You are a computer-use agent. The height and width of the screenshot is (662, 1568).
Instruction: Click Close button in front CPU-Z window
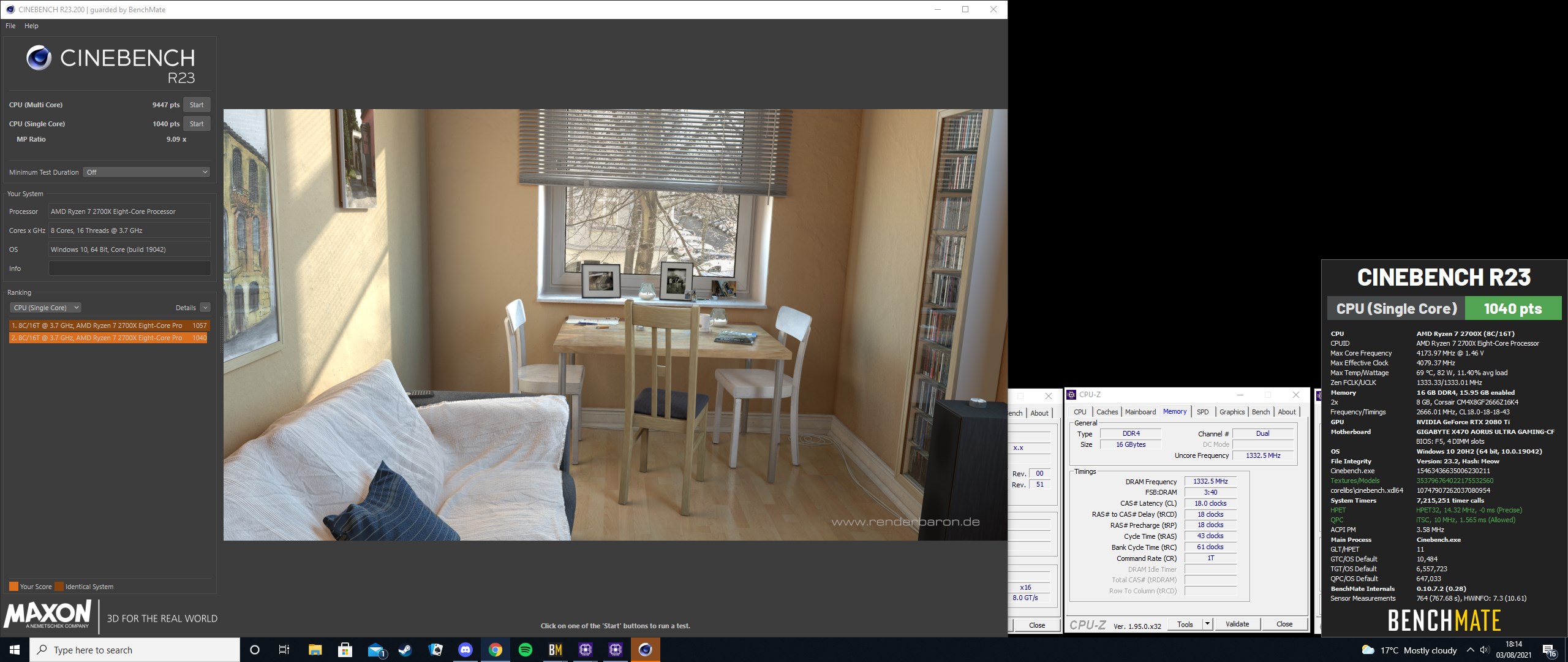1284,624
